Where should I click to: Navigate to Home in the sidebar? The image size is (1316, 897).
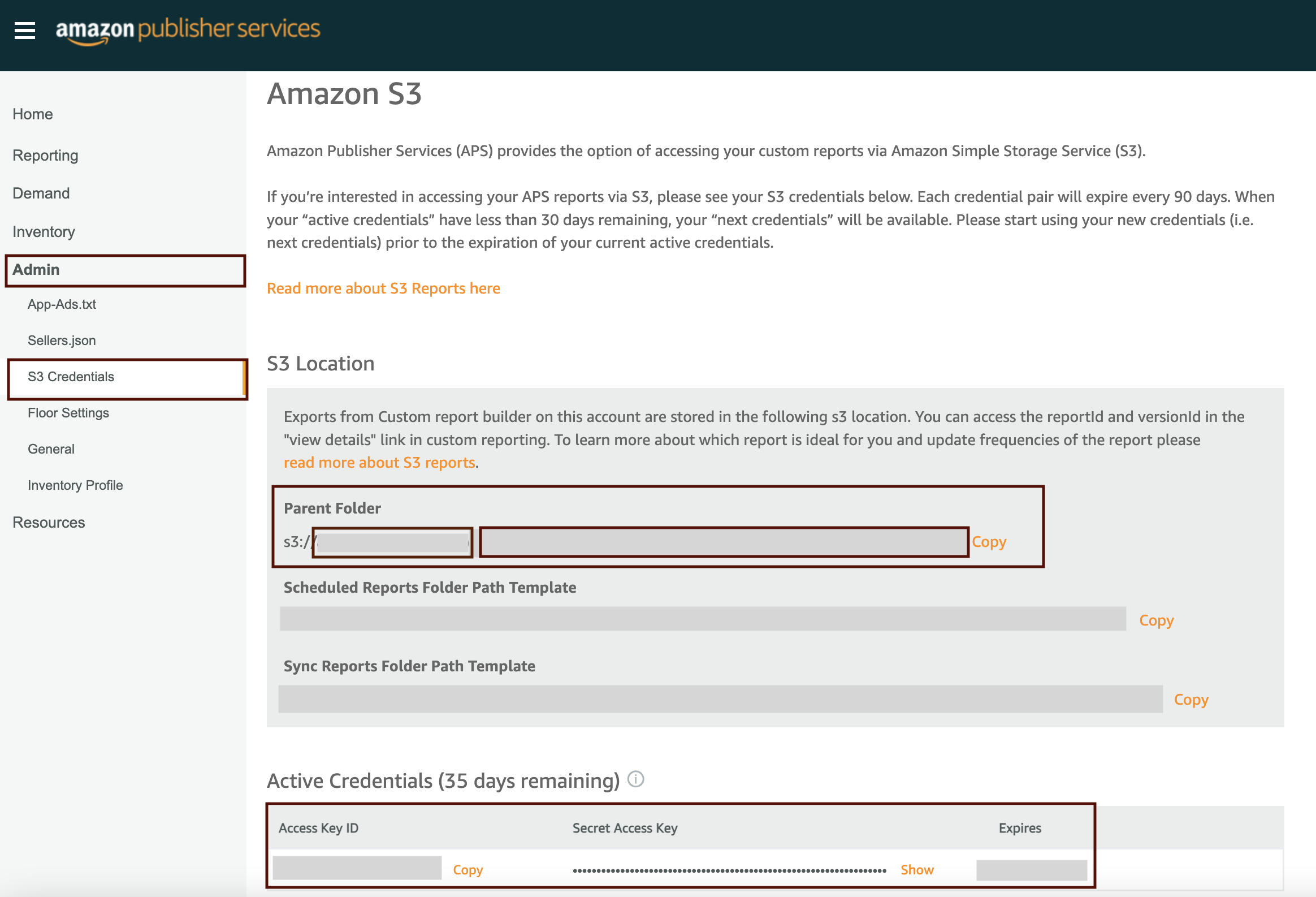[x=32, y=113]
